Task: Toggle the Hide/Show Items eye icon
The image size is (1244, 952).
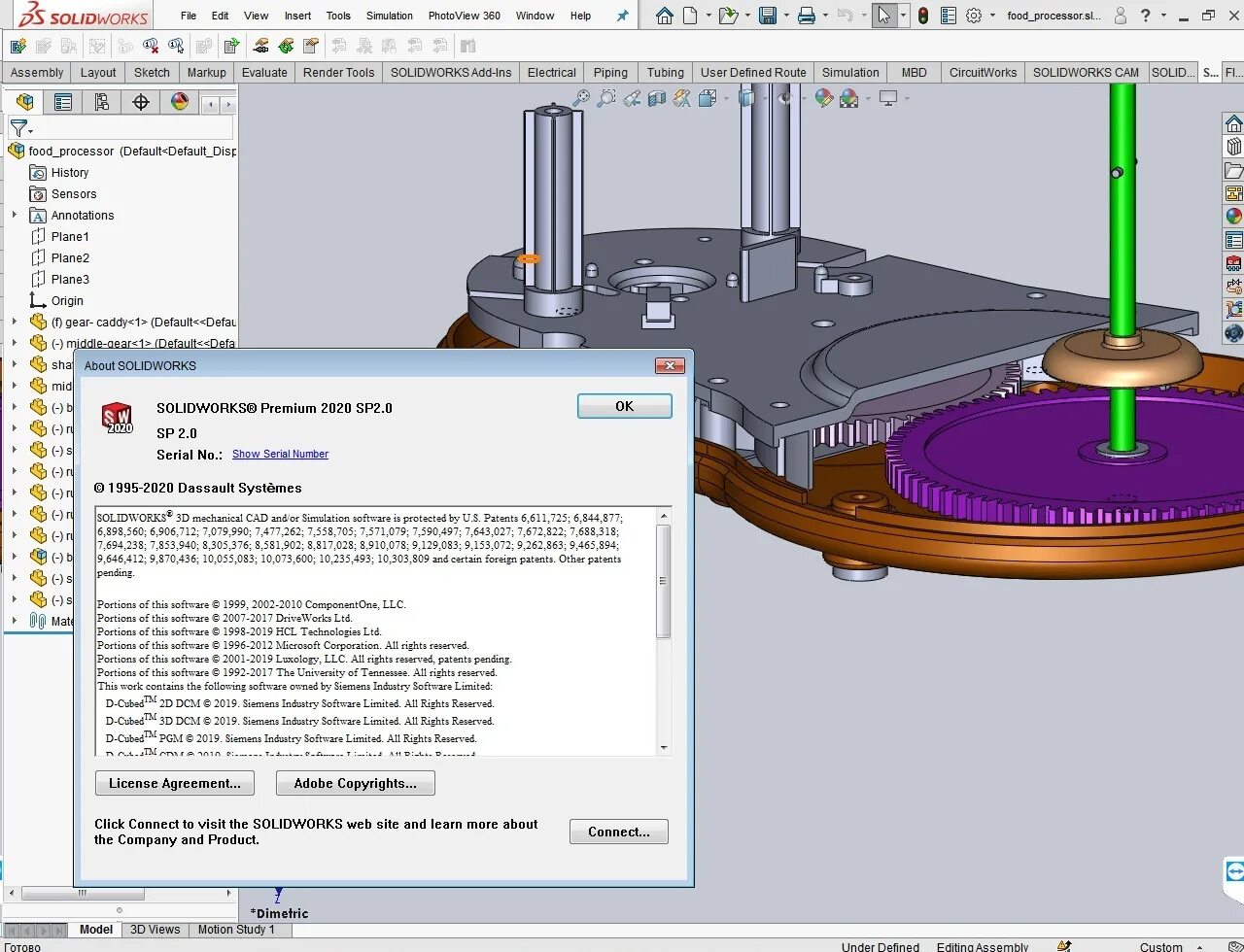Action: [782, 98]
